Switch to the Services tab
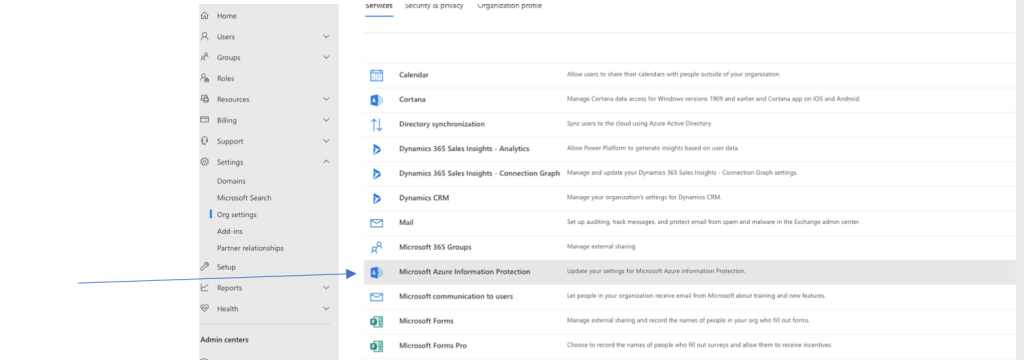This screenshot has width=1024, height=360. tap(379, 6)
